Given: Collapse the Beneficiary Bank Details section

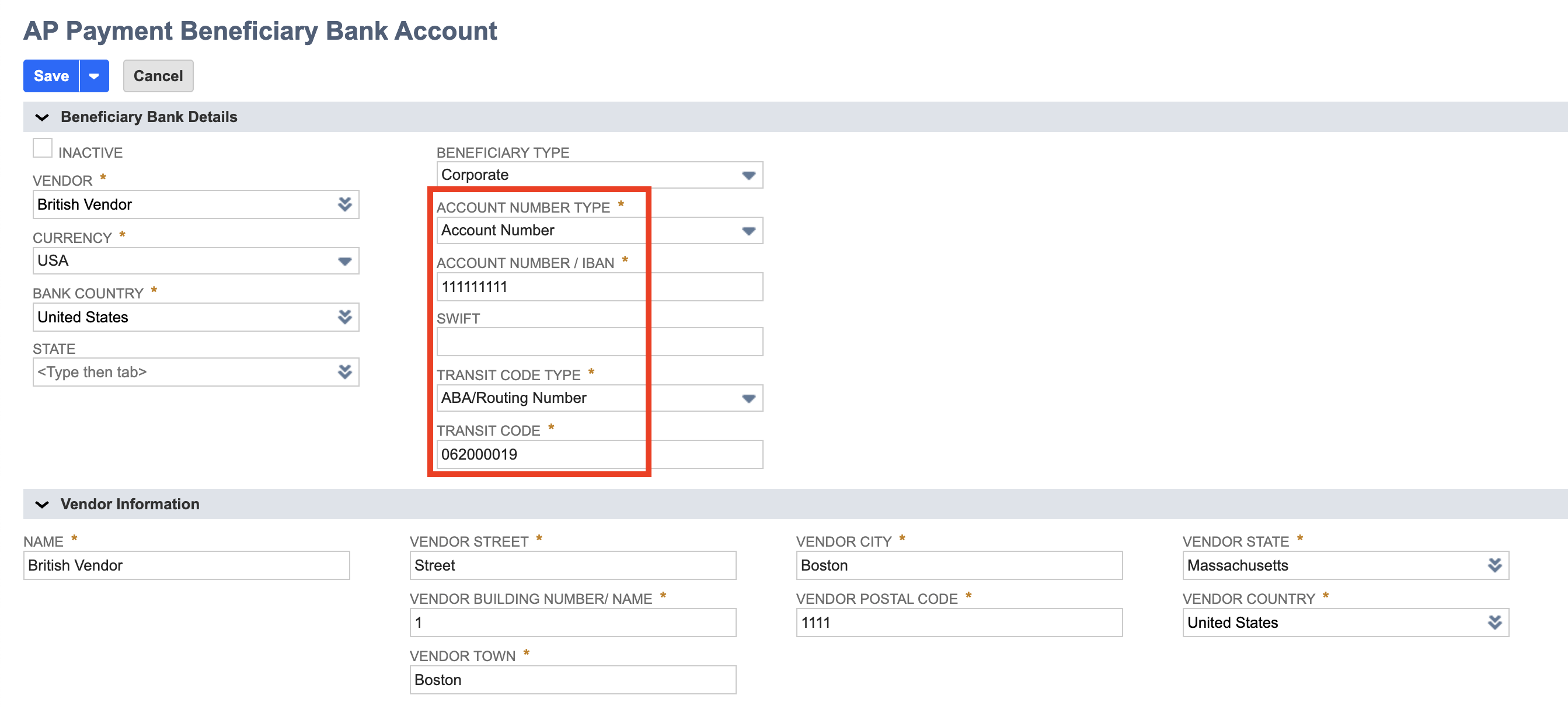Looking at the screenshot, I should point(42,117).
